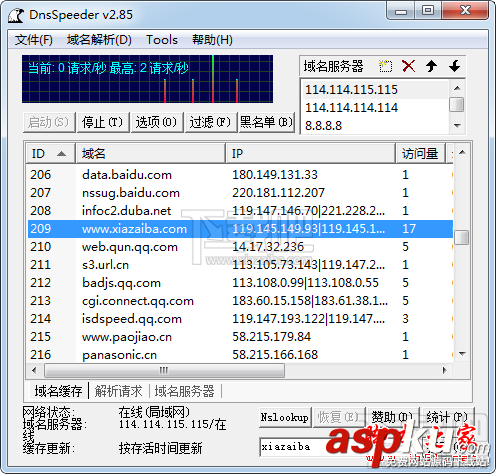Click the request rate graph display
Viewport: 496px width, 474px height.
click(147, 79)
